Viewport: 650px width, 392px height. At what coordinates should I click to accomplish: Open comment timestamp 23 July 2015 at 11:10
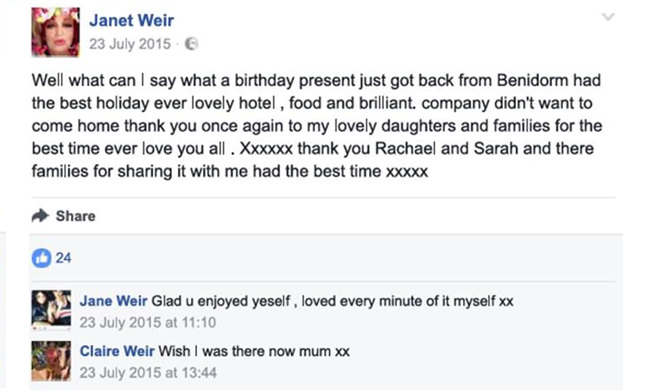148,322
